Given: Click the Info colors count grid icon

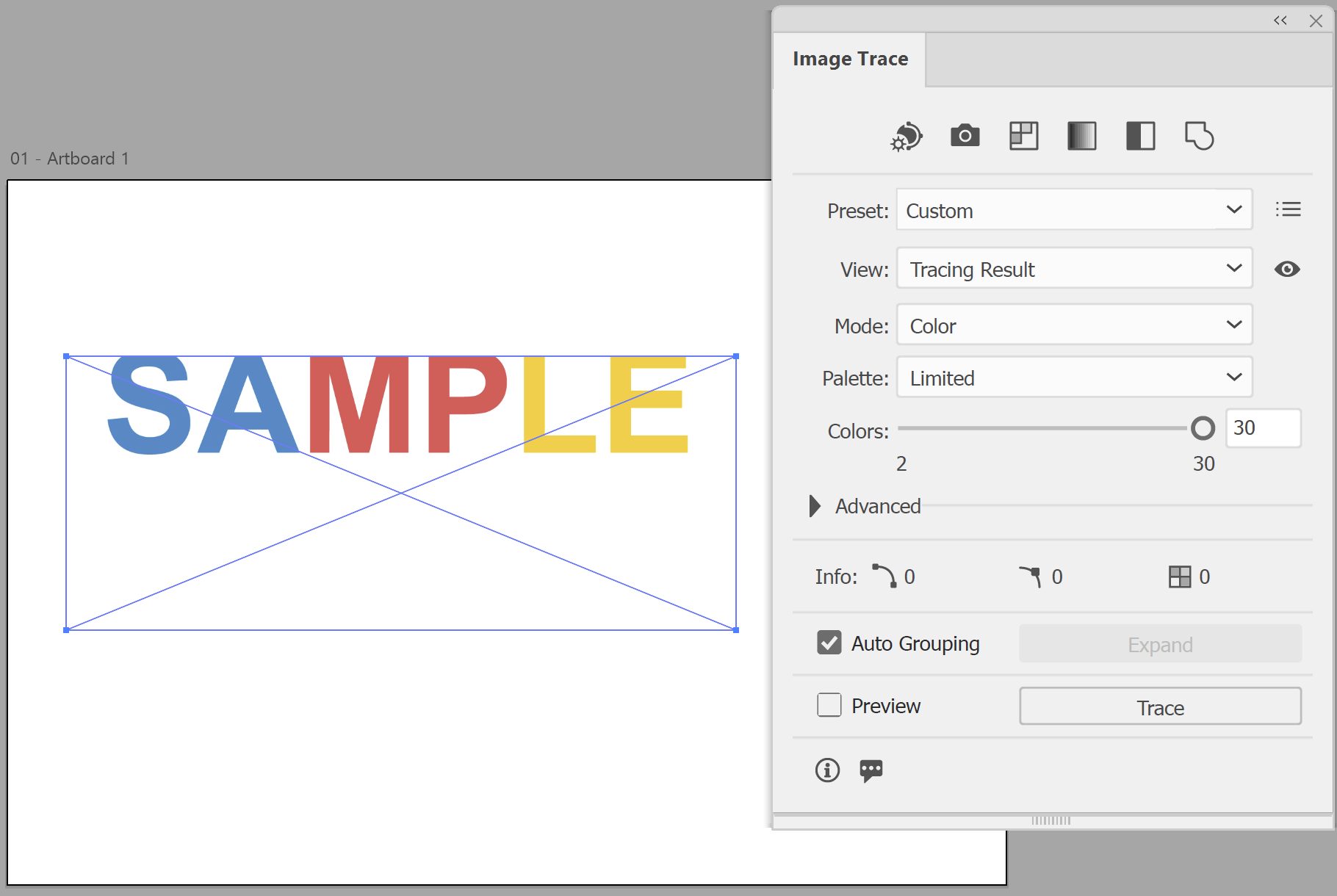Looking at the screenshot, I should pyautogui.click(x=1180, y=577).
